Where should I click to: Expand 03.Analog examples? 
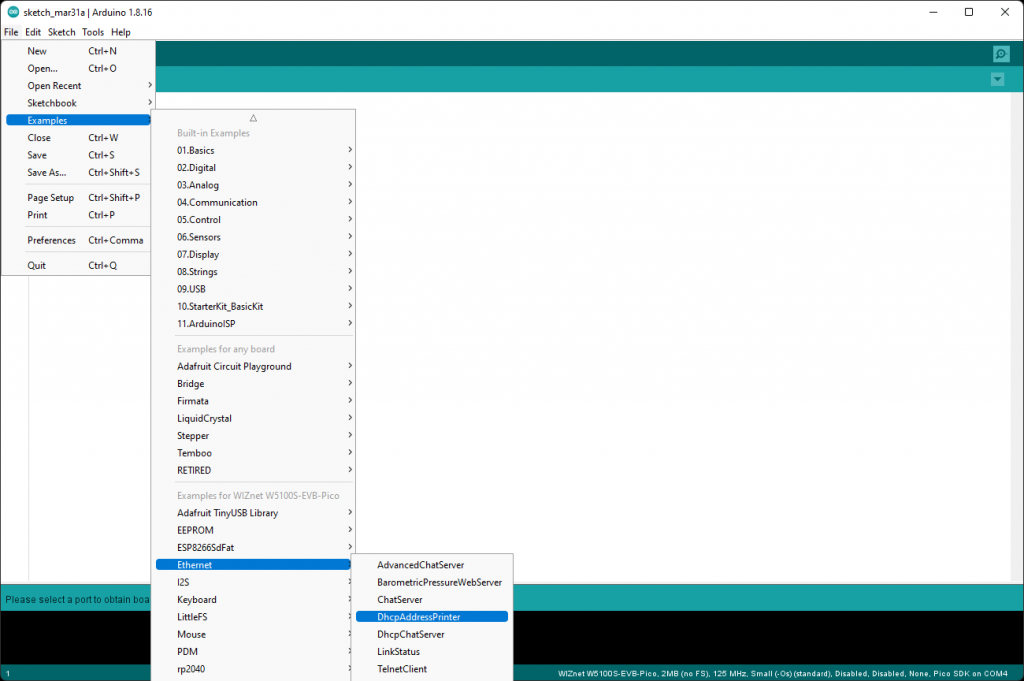[x=255, y=185]
